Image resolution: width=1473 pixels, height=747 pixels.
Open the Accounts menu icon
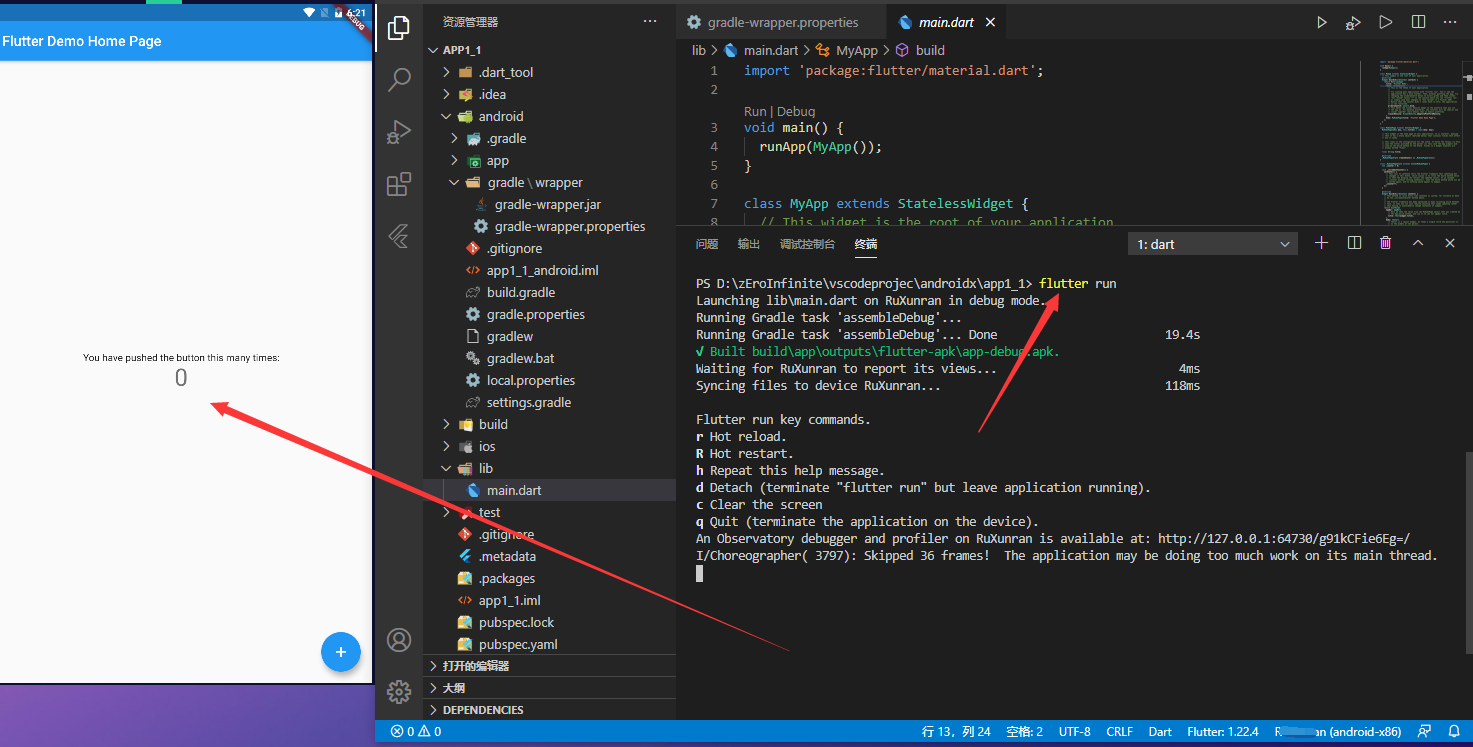[399, 640]
